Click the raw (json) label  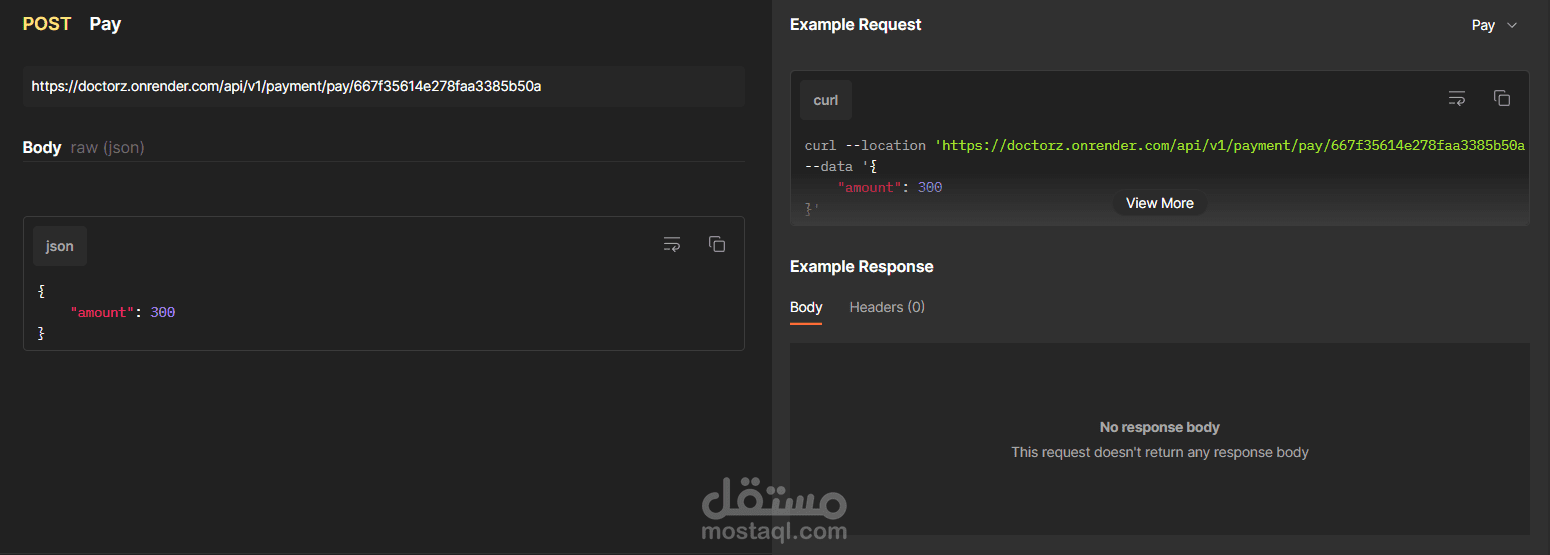pos(107,147)
